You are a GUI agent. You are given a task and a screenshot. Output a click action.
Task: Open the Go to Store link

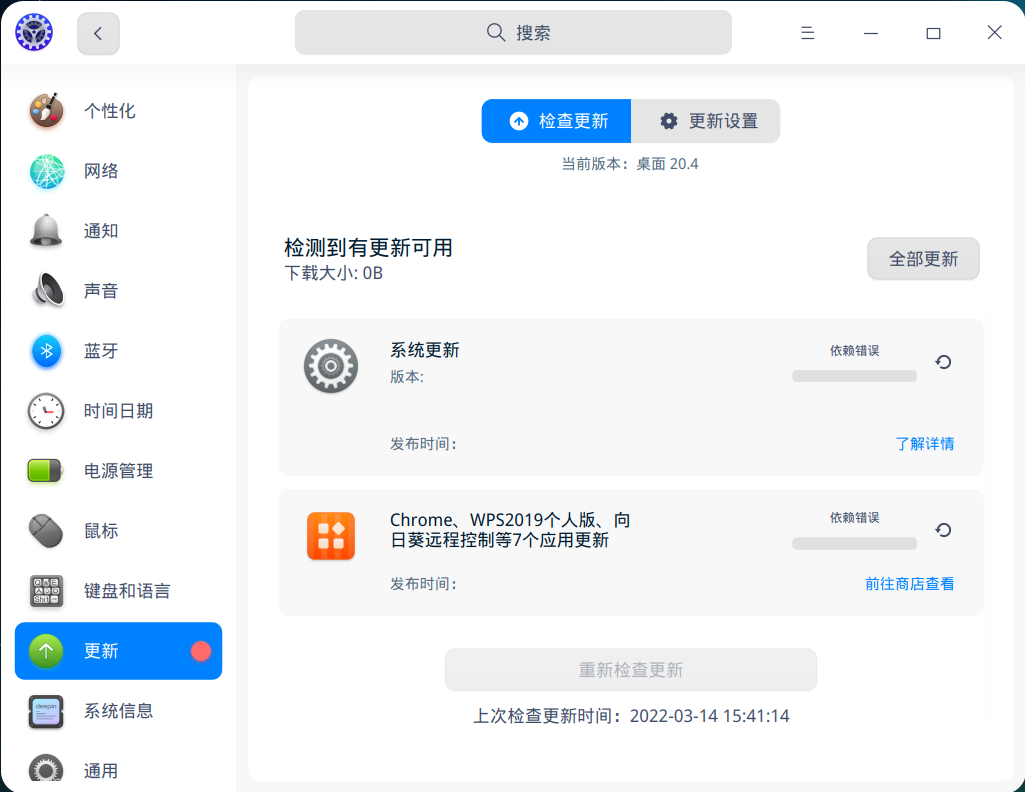coord(909,583)
